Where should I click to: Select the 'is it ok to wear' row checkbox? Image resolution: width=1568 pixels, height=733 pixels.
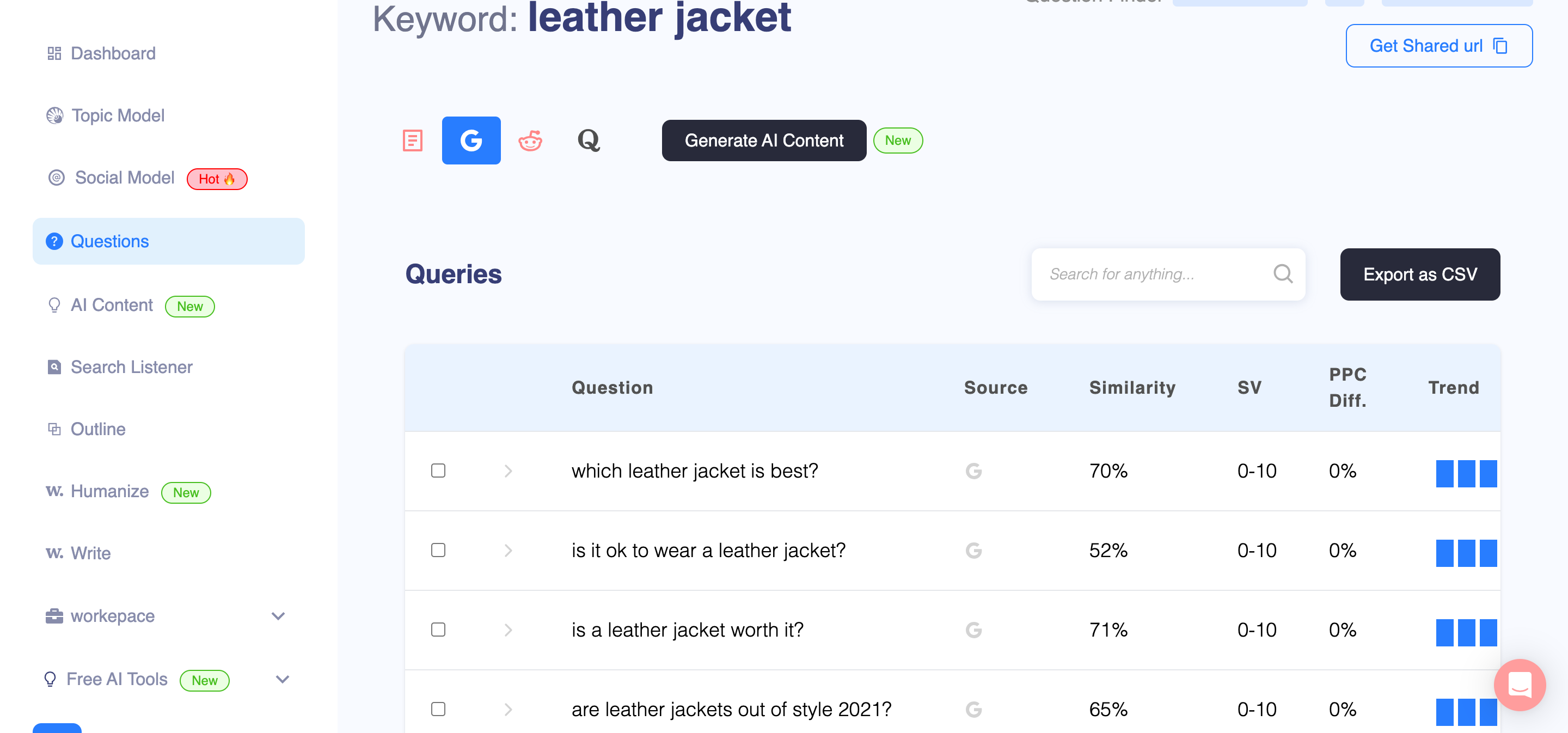click(438, 551)
